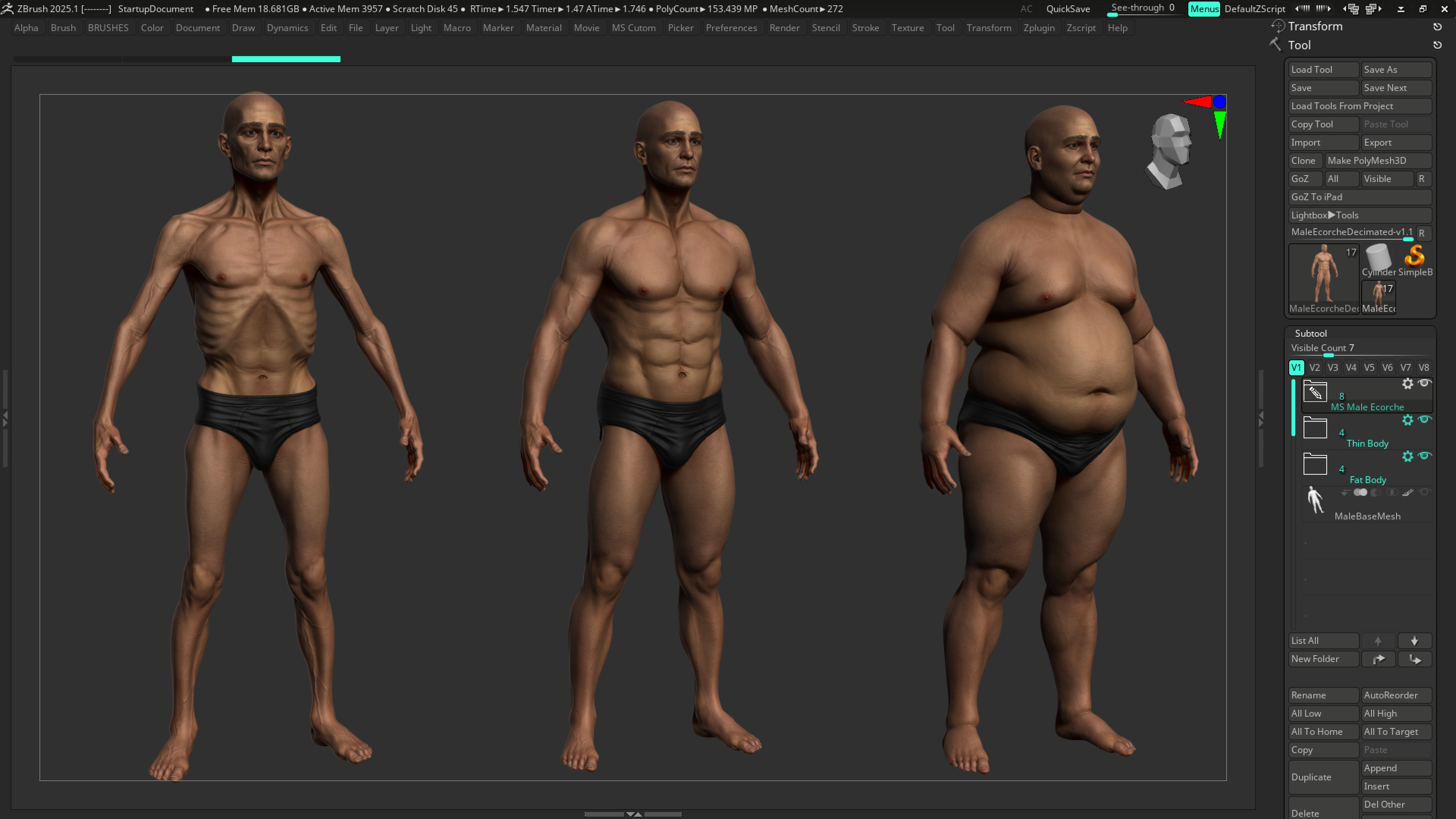
Task: Open the Preferences menu
Action: pos(731,28)
